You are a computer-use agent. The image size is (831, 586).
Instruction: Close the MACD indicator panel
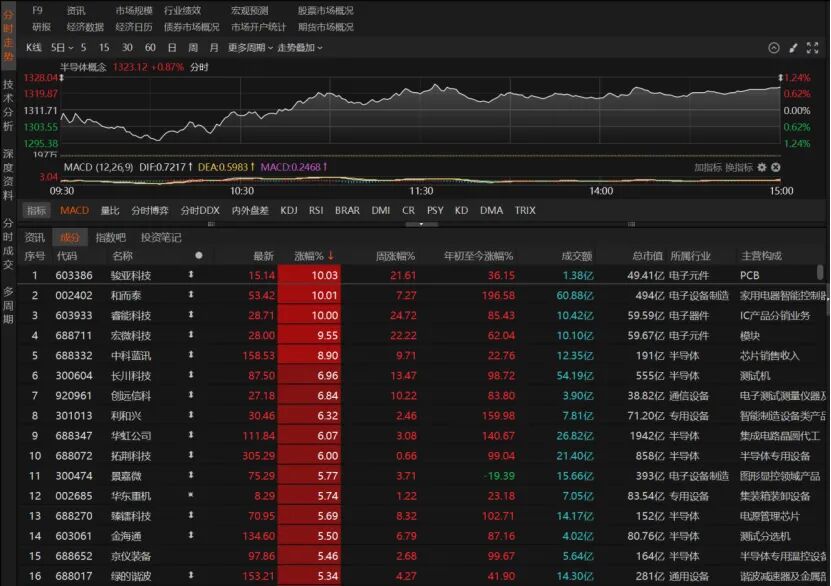775,167
